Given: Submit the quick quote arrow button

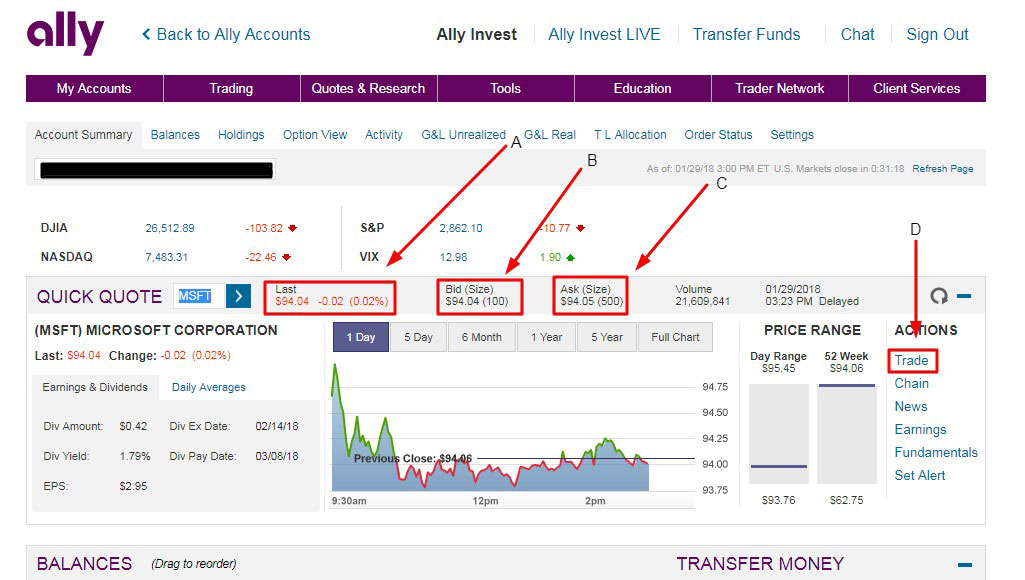Looking at the screenshot, I should pos(239,296).
